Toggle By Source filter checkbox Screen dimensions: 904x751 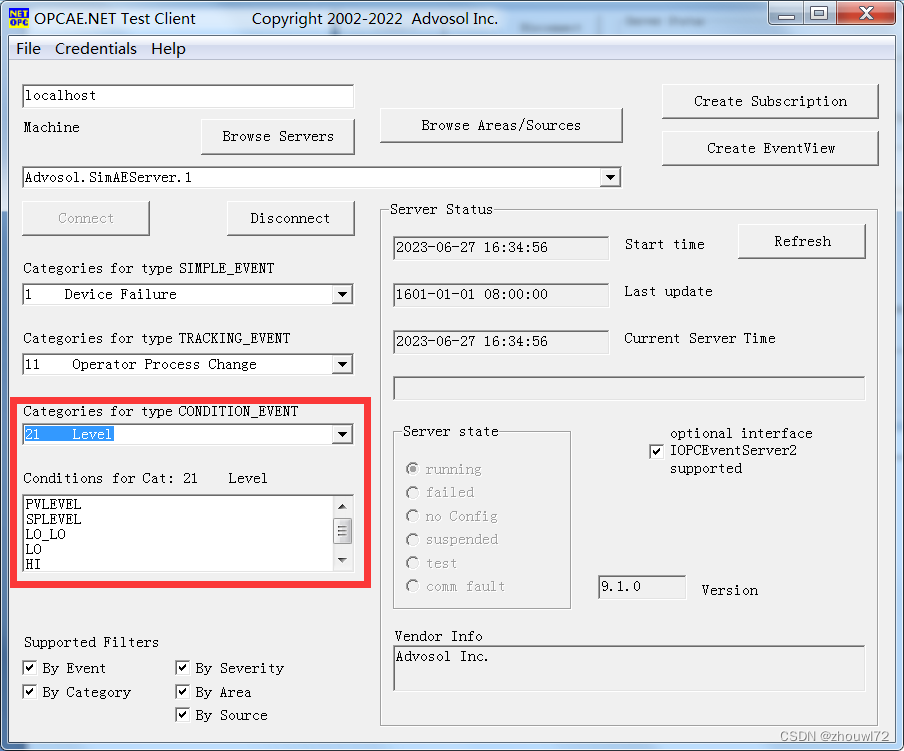pyautogui.click(x=182, y=715)
